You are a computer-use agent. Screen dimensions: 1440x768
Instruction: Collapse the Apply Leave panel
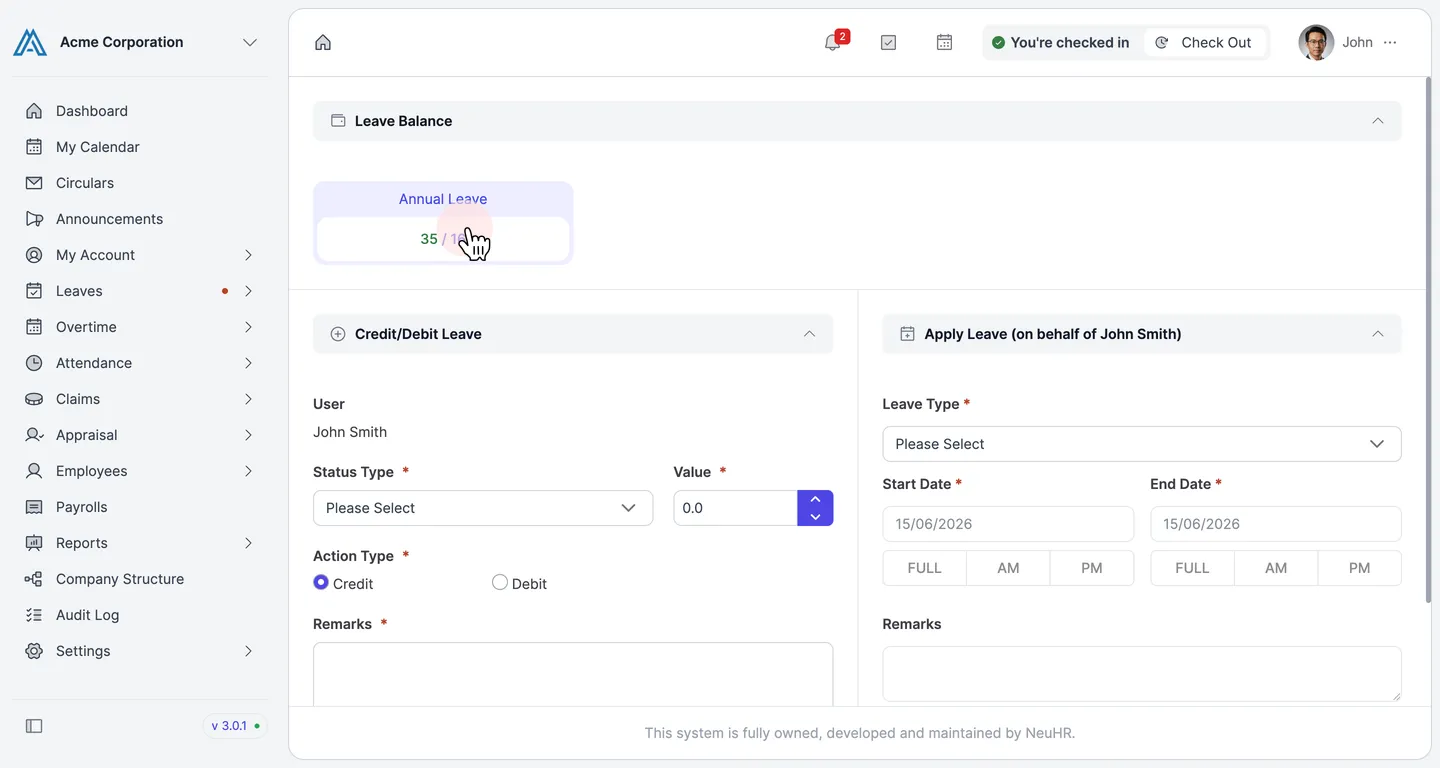coord(1378,334)
